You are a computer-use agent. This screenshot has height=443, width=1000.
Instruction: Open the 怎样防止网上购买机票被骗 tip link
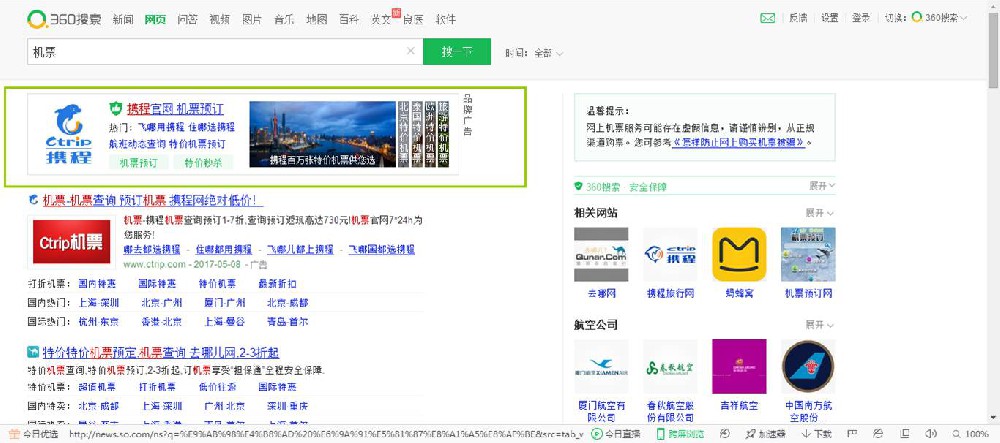tap(739, 143)
